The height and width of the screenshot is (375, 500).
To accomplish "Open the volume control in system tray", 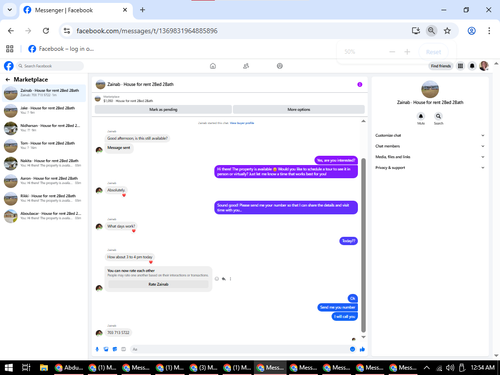I will pyautogui.click(x=450, y=368).
